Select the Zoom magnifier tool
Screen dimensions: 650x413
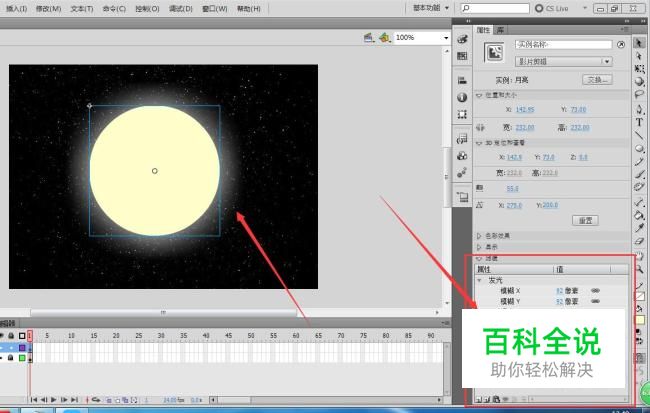(x=639, y=270)
